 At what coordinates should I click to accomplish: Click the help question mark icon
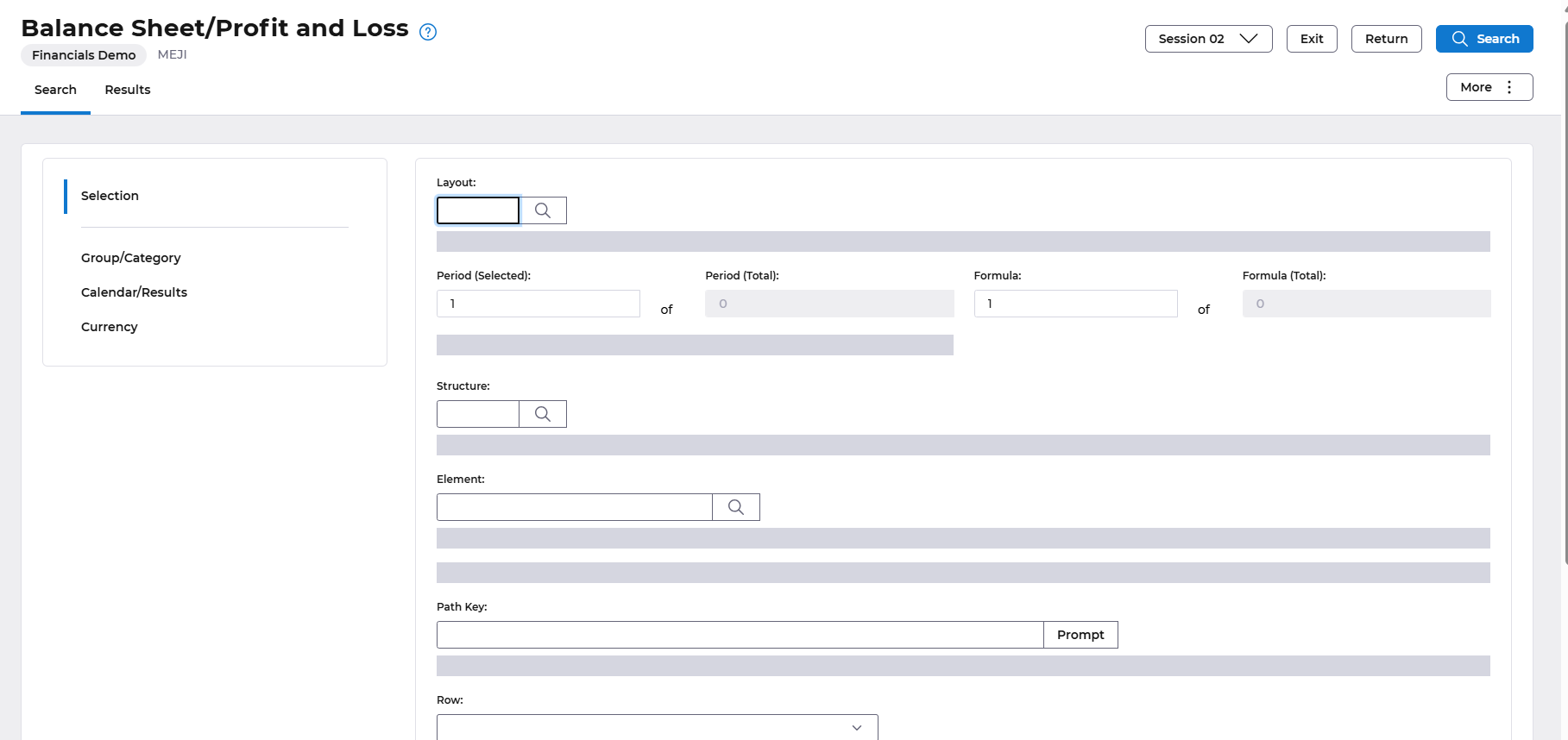(428, 32)
